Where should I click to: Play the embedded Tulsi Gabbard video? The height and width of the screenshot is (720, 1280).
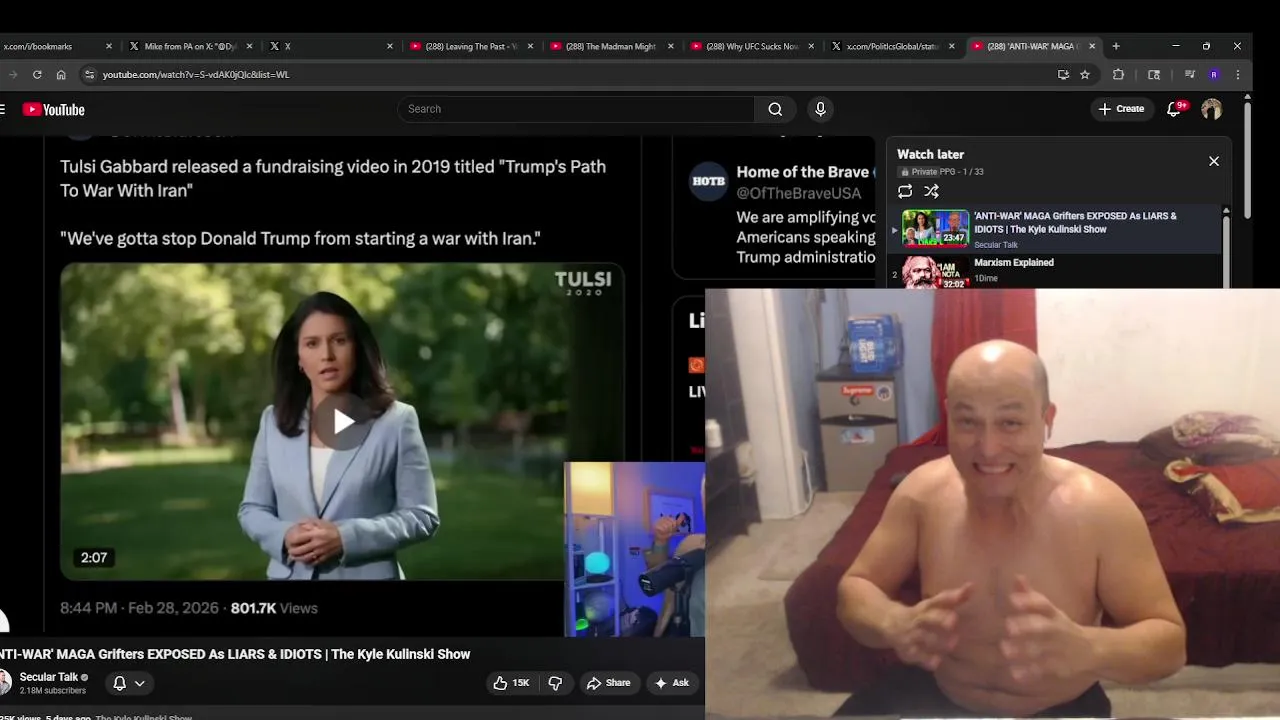tap(342, 421)
